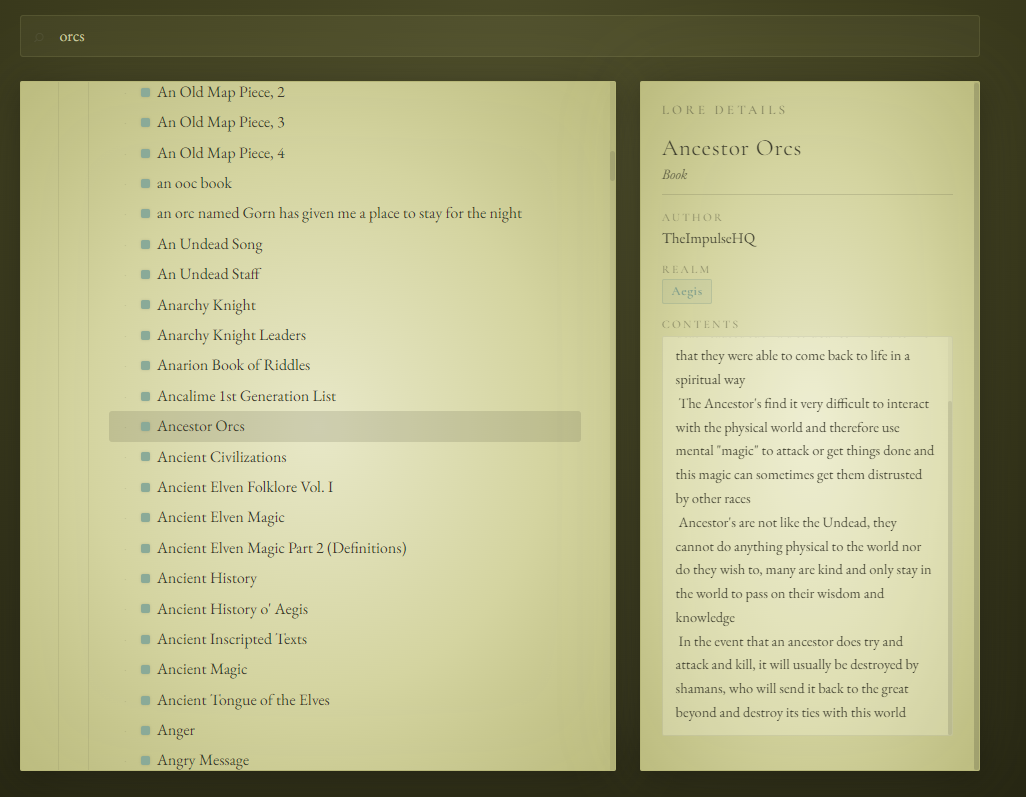Click the square icon beside "Anarchy Knight"
The image size is (1026, 797).
click(145, 305)
